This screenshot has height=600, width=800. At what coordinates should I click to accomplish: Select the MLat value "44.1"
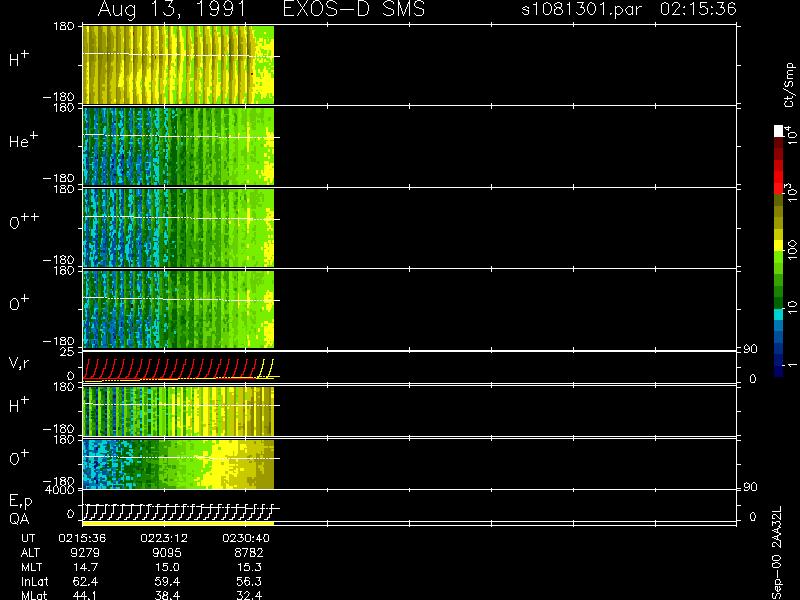click(x=86, y=595)
